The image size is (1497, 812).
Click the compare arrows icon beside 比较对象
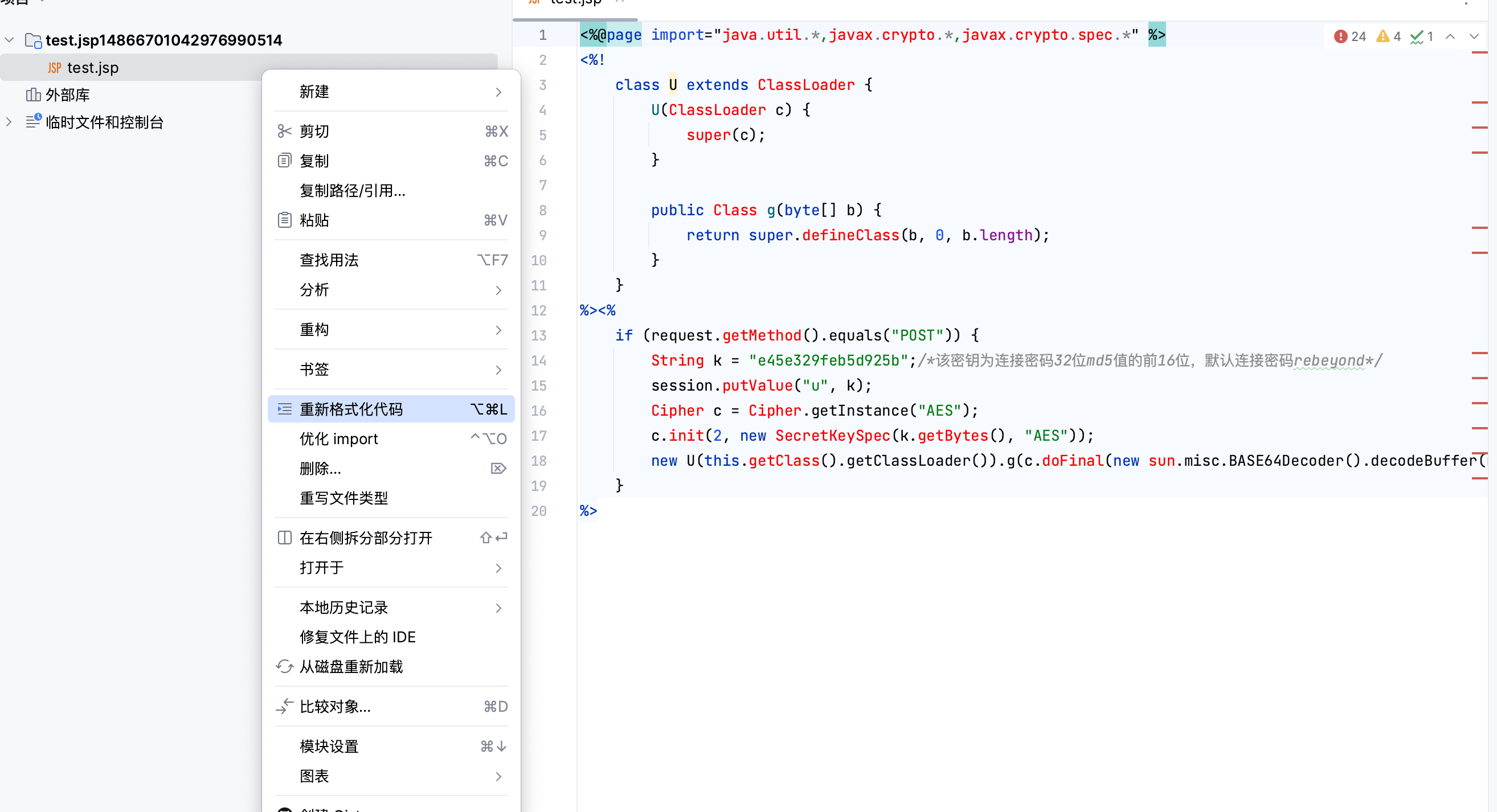coord(284,706)
